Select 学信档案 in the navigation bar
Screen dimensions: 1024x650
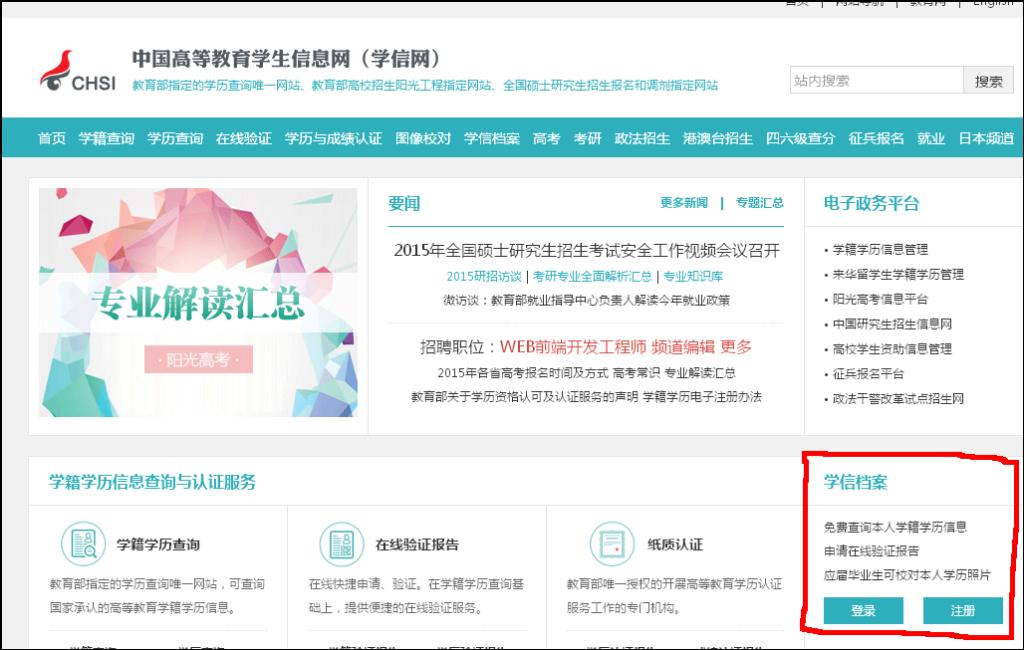[491, 138]
